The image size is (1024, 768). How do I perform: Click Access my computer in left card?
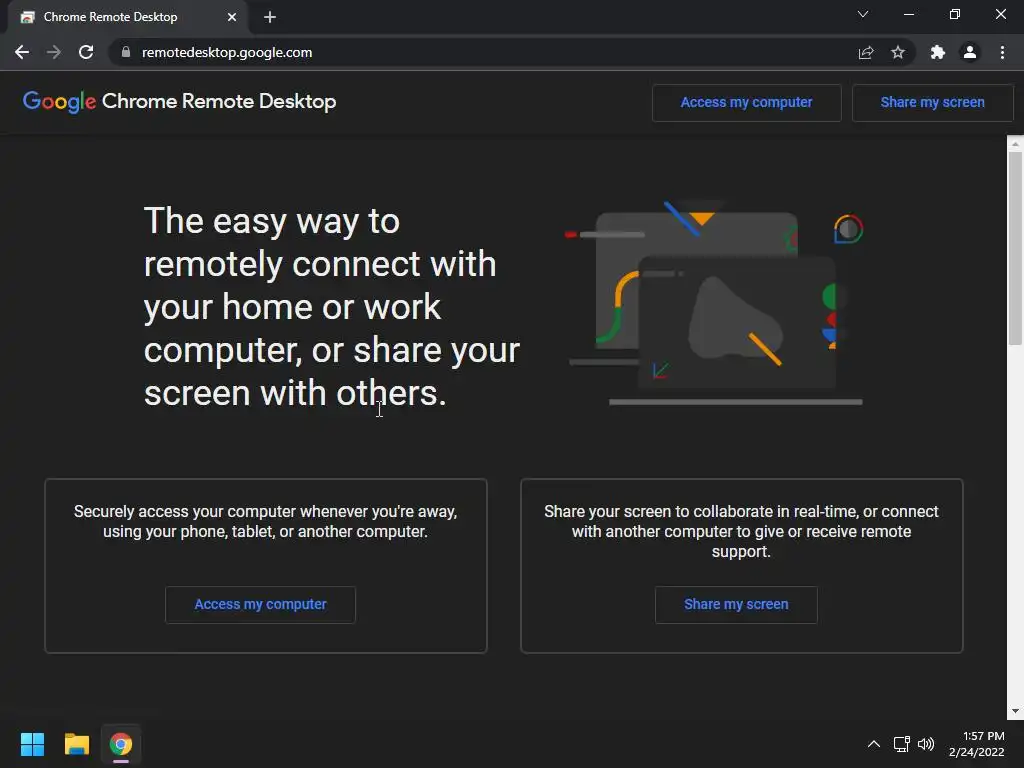click(x=260, y=605)
